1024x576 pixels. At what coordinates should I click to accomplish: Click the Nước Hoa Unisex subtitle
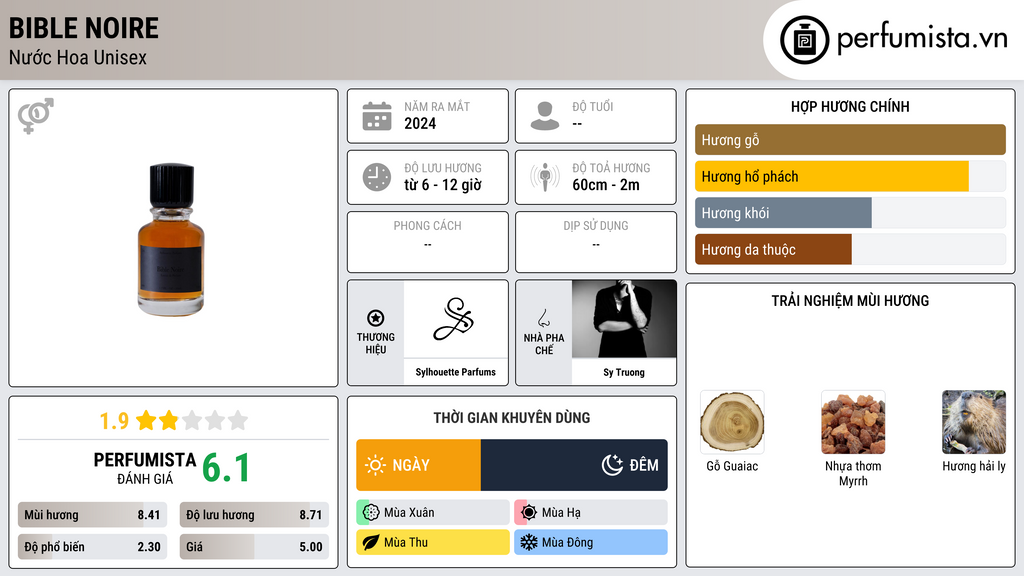(78, 57)
